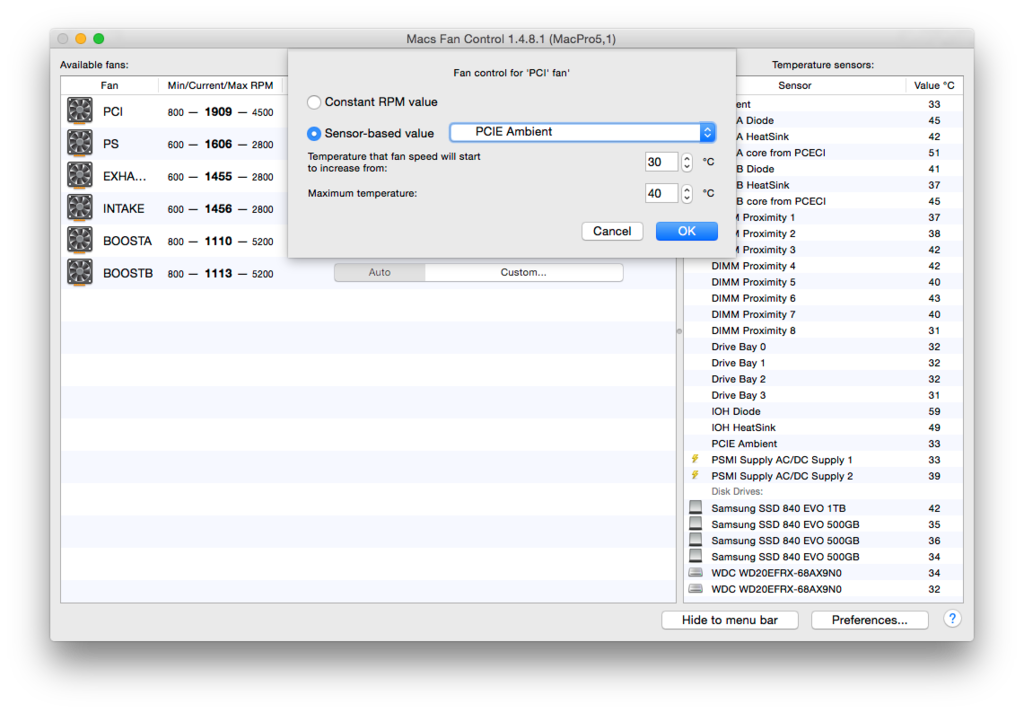The height and width of the screenshot is (713, 1024).
Task: Select the IOH Diode sensor row
Action: tap(824, 411)
